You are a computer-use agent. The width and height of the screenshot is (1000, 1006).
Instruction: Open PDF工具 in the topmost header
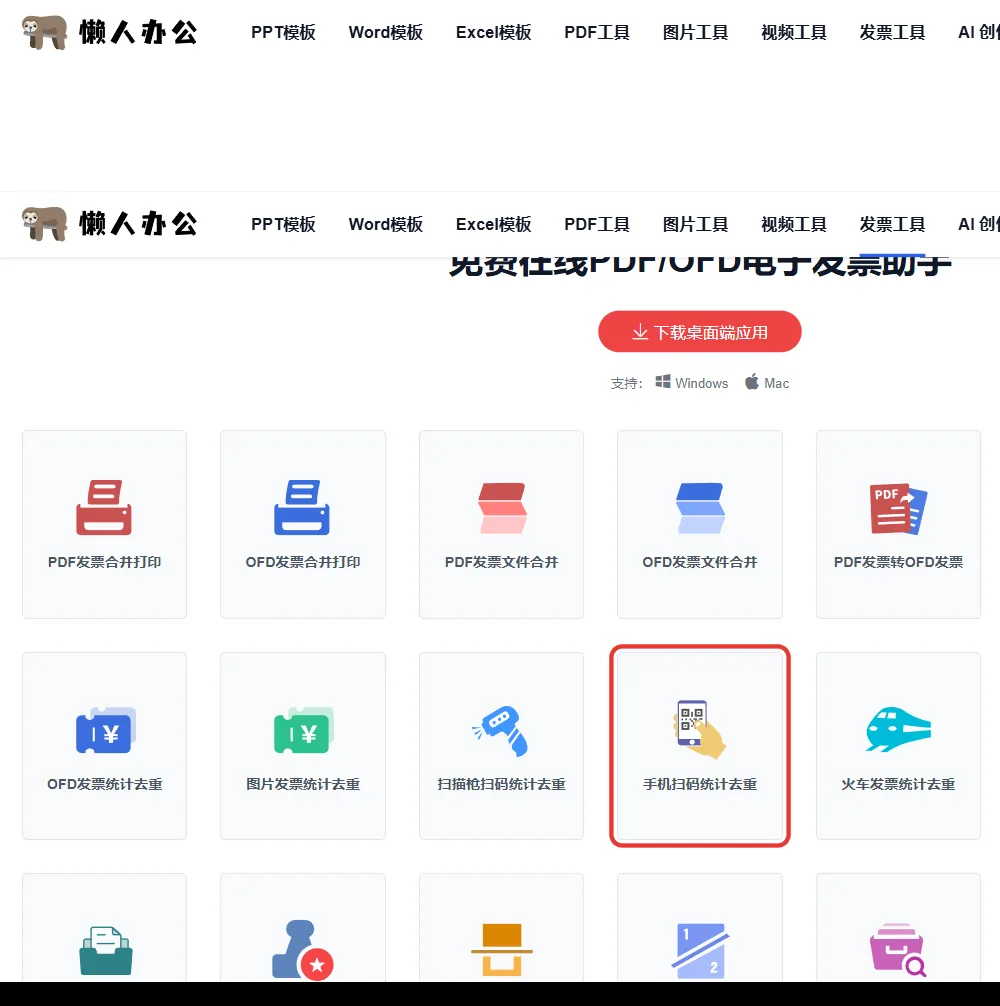597,32
